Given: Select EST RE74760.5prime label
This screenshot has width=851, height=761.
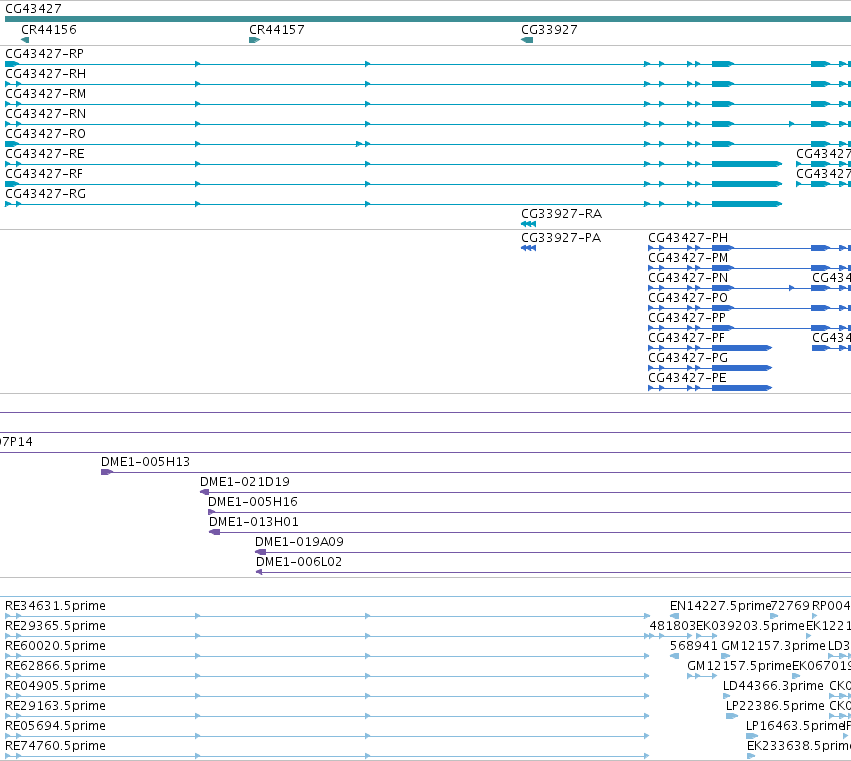Looking at the screenshot, I should point(55,747).
